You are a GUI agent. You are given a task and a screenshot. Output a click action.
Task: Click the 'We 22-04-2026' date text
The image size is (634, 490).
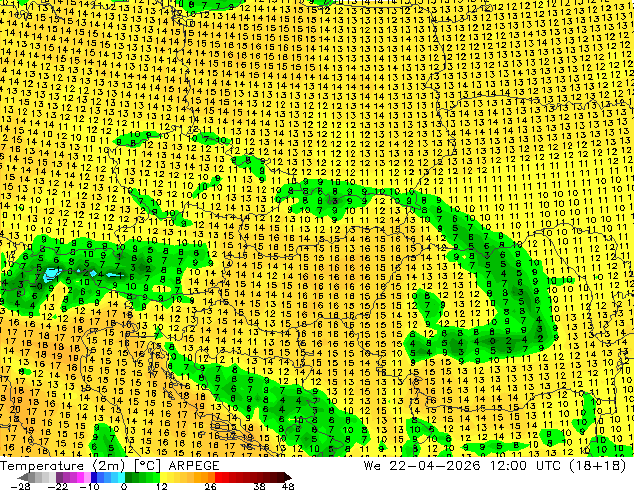422,466
